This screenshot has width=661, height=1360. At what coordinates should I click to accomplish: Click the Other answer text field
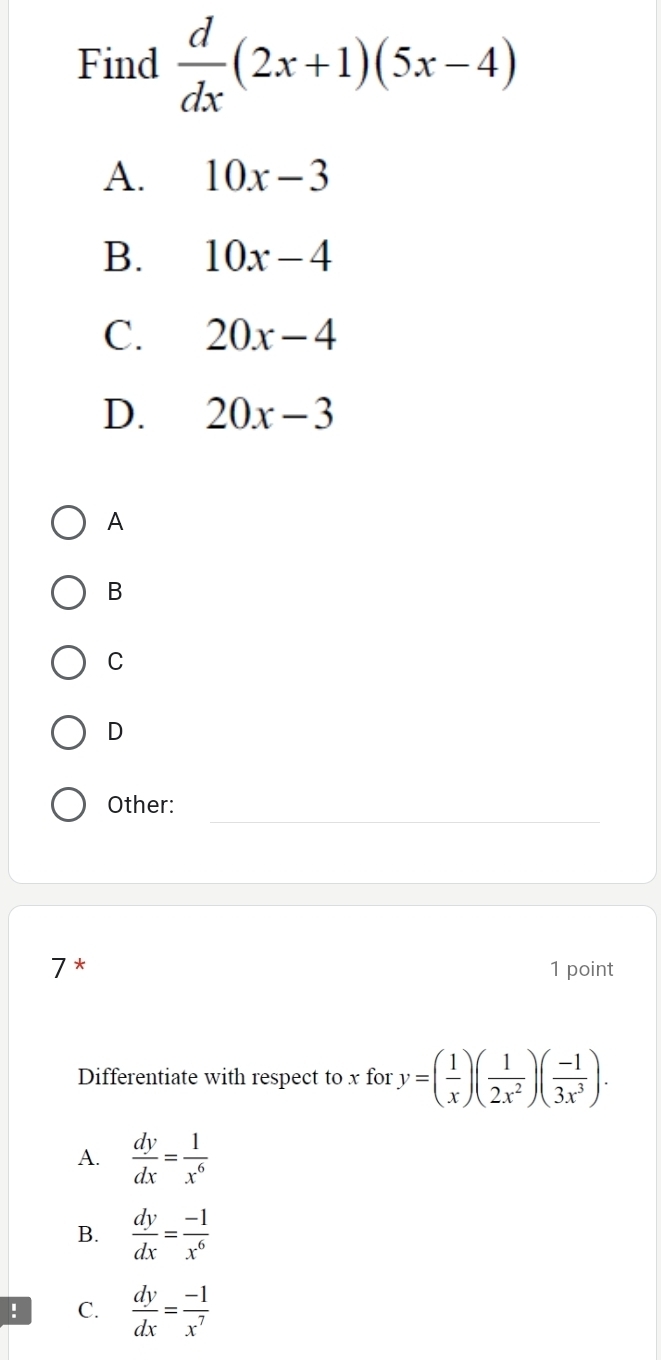tap(404, 806)
